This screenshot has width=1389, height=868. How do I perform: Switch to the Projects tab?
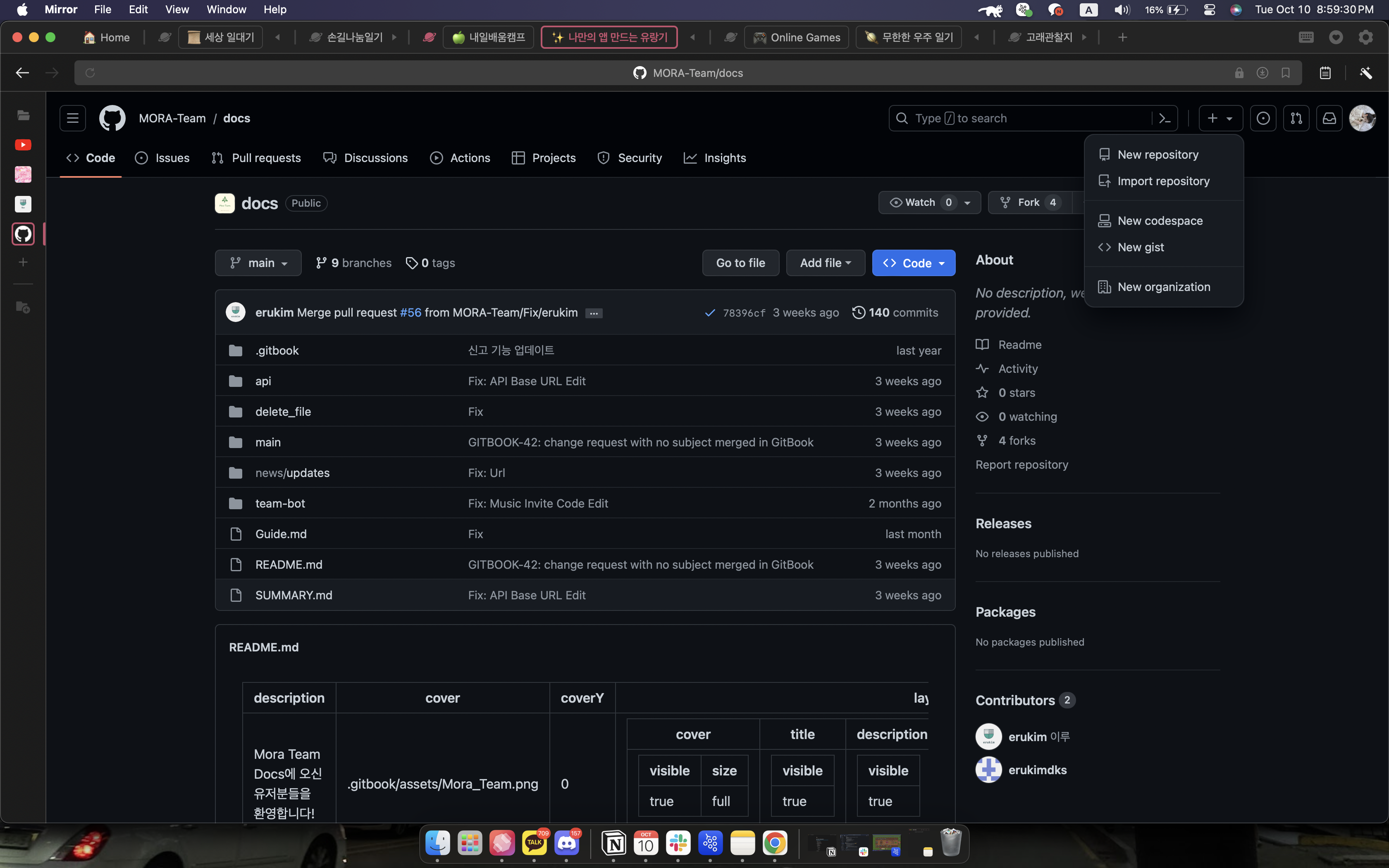(x=544, y=158)
